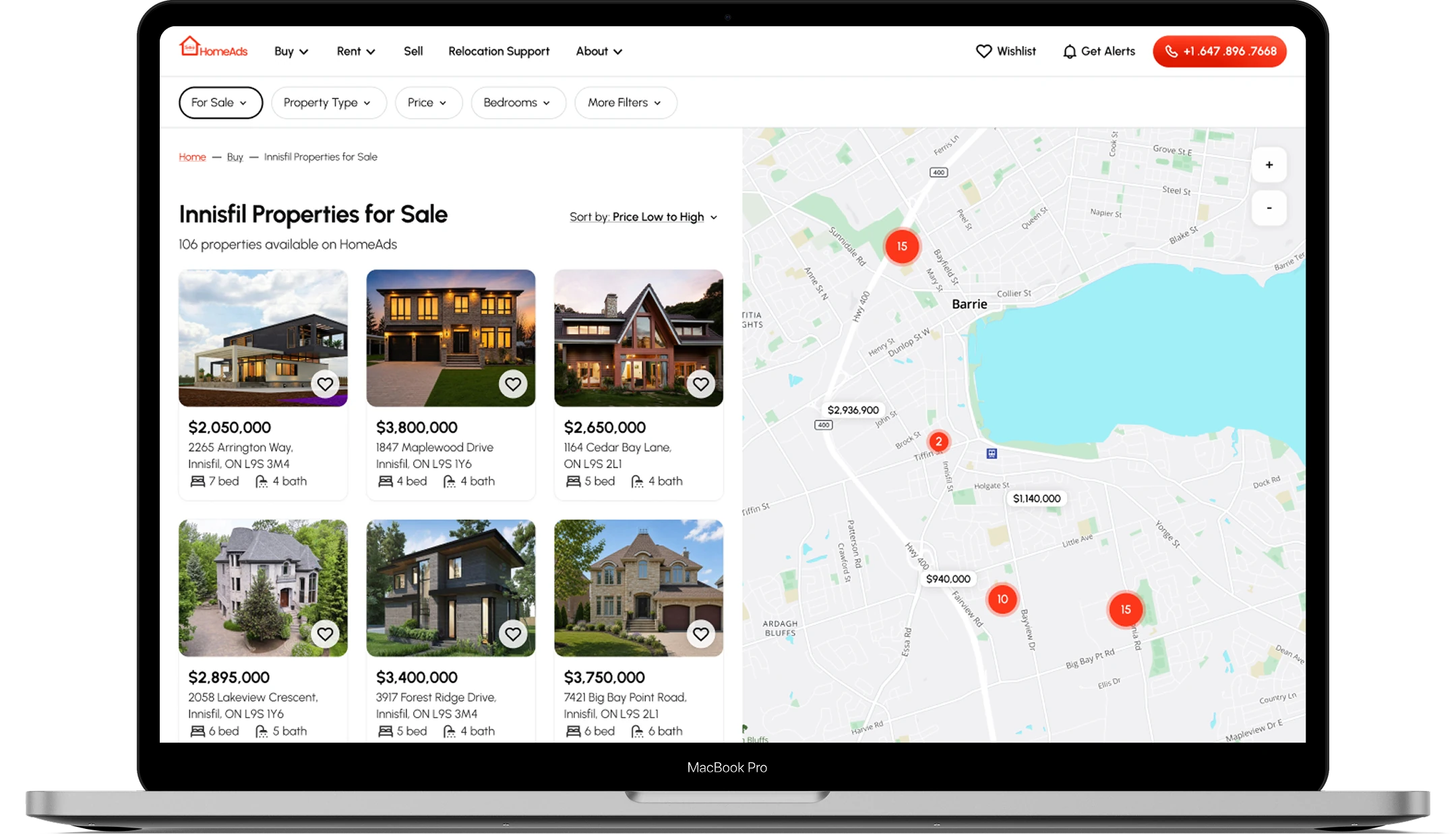Expand the Bedrooms filter
The width and height of the screenshot is (1456, 835).
(518, 103)
